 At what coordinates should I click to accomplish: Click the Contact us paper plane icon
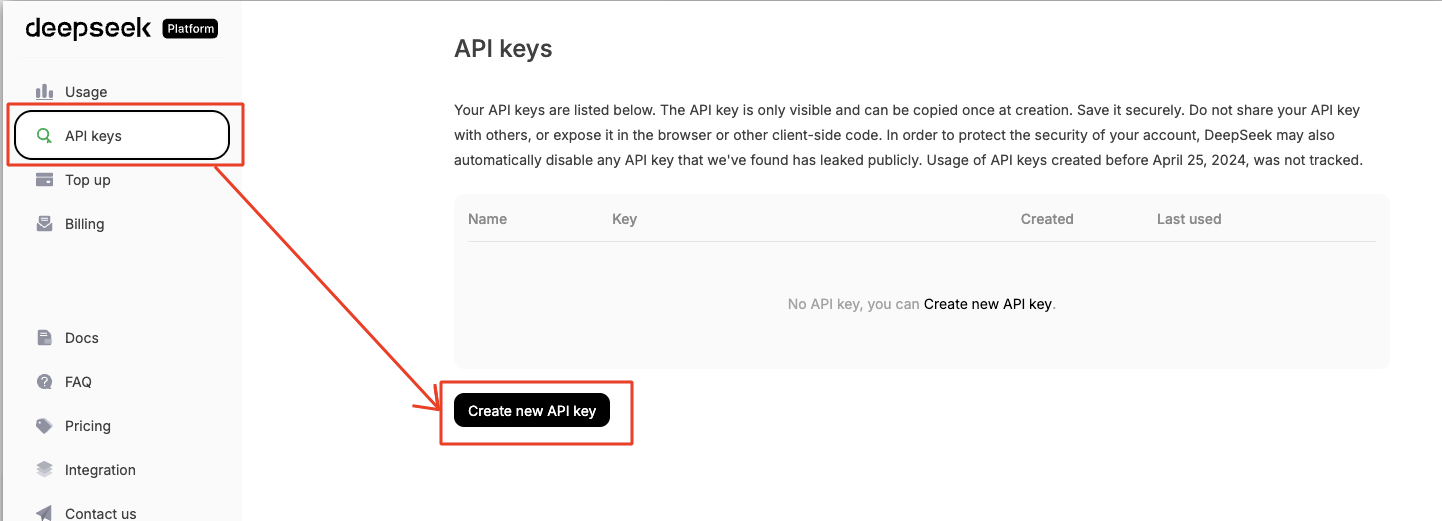[x=44, y=513]
